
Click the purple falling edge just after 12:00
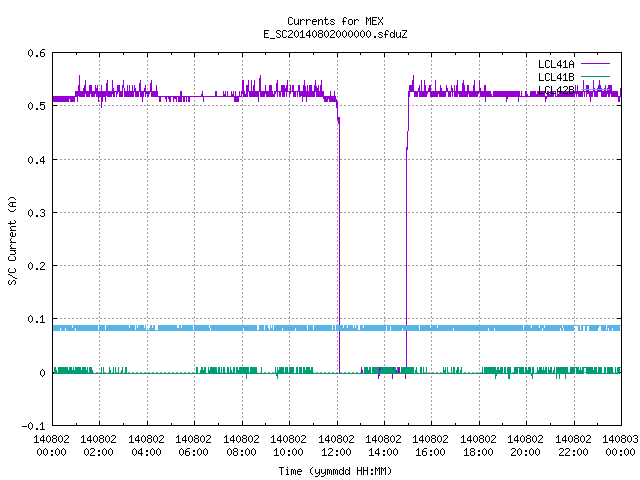tap(339, 245)
